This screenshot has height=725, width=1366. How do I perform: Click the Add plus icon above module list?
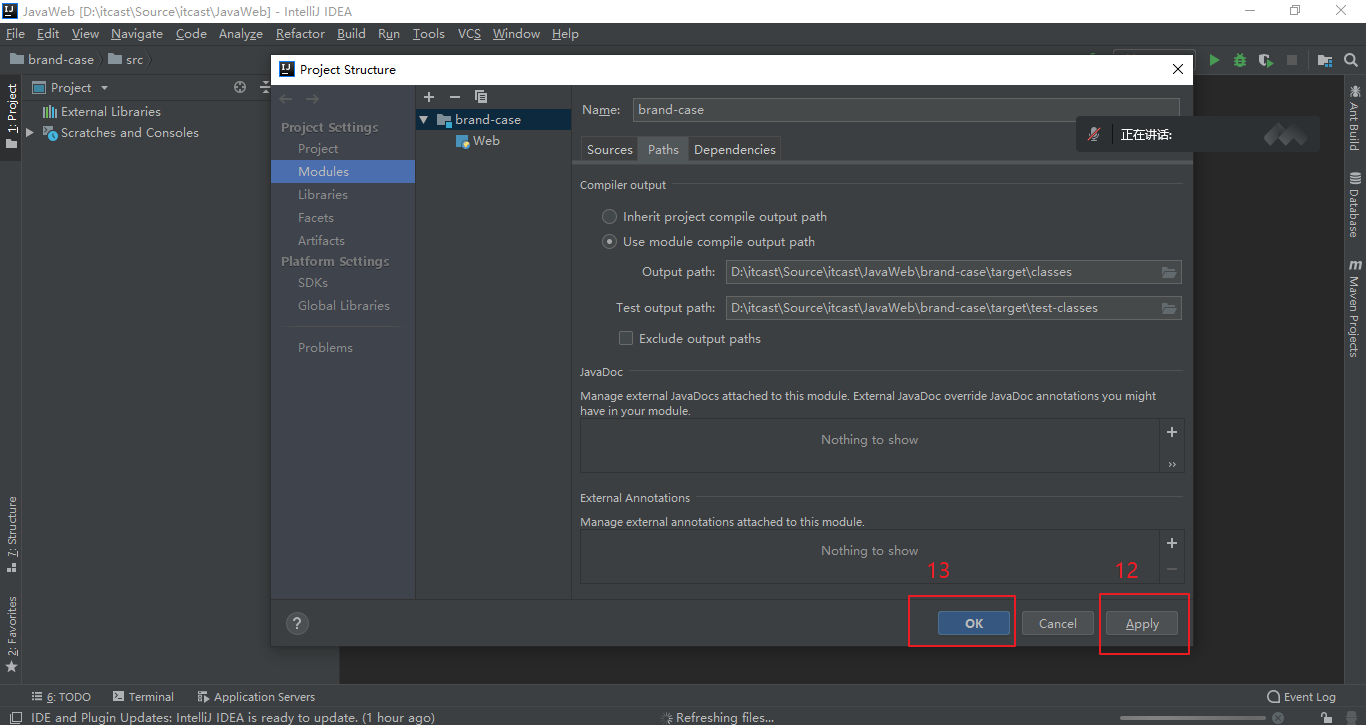tap(429, 97)
